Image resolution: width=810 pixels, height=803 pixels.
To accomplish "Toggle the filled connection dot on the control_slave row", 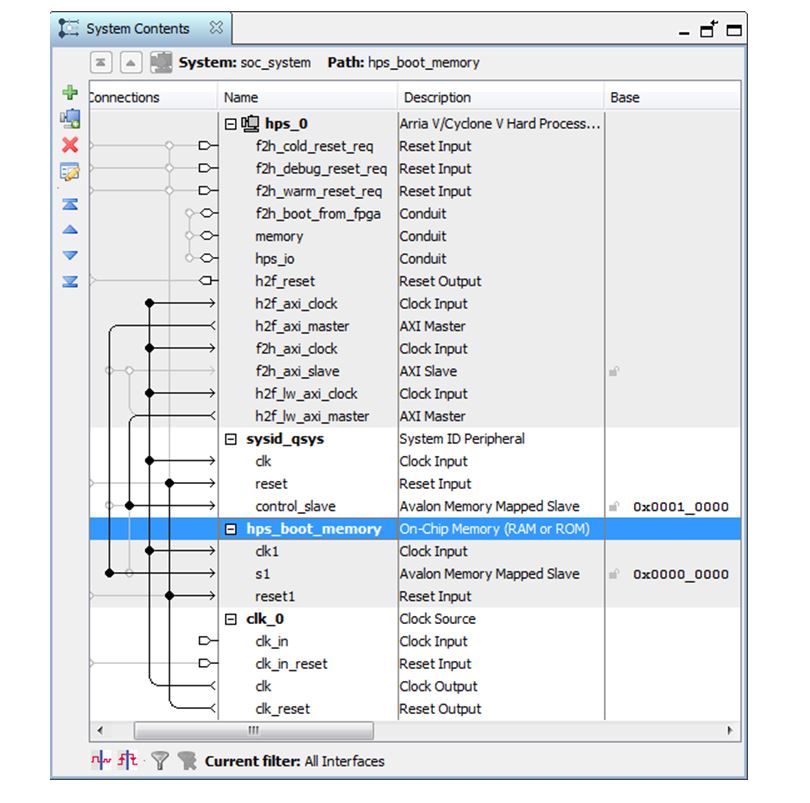I will tap(130, 505).
